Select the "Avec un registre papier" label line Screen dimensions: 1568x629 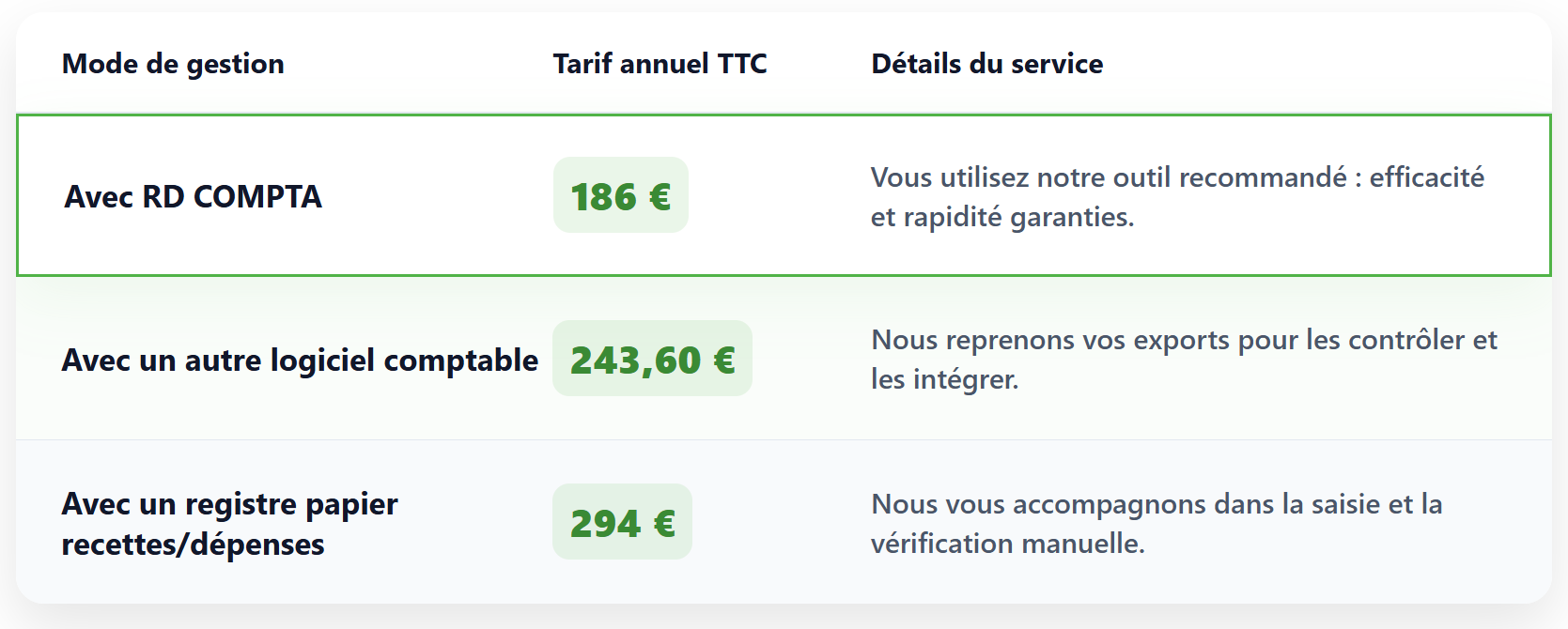(229, 504)
